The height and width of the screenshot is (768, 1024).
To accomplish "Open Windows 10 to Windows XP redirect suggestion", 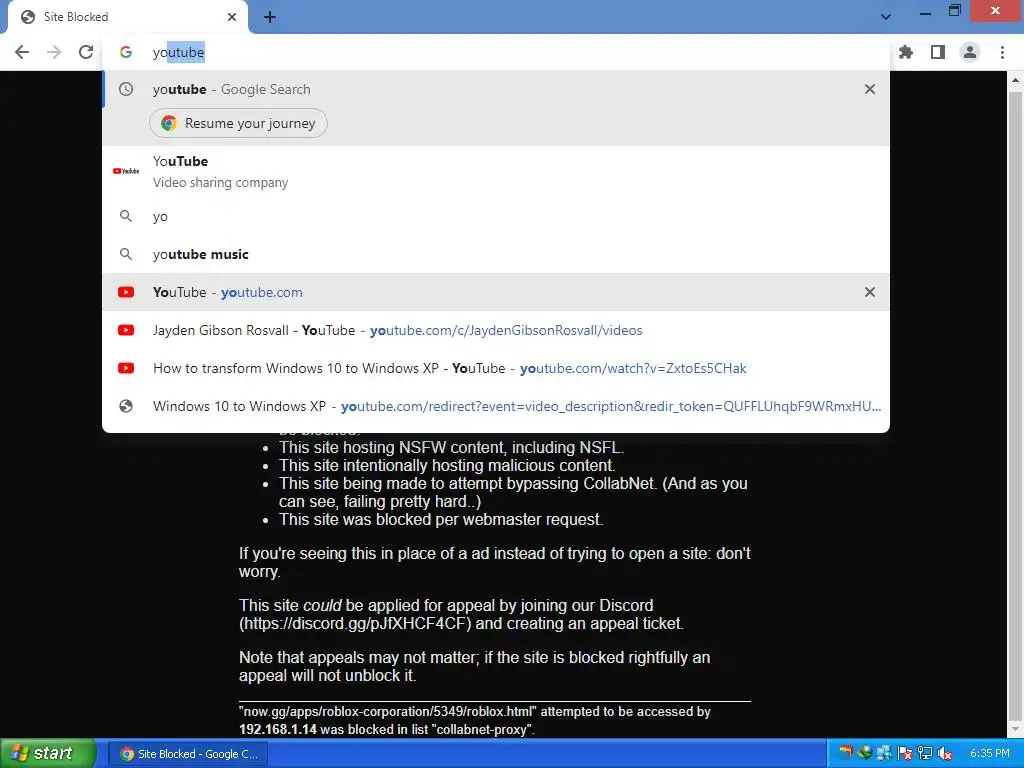I will 496,406.
